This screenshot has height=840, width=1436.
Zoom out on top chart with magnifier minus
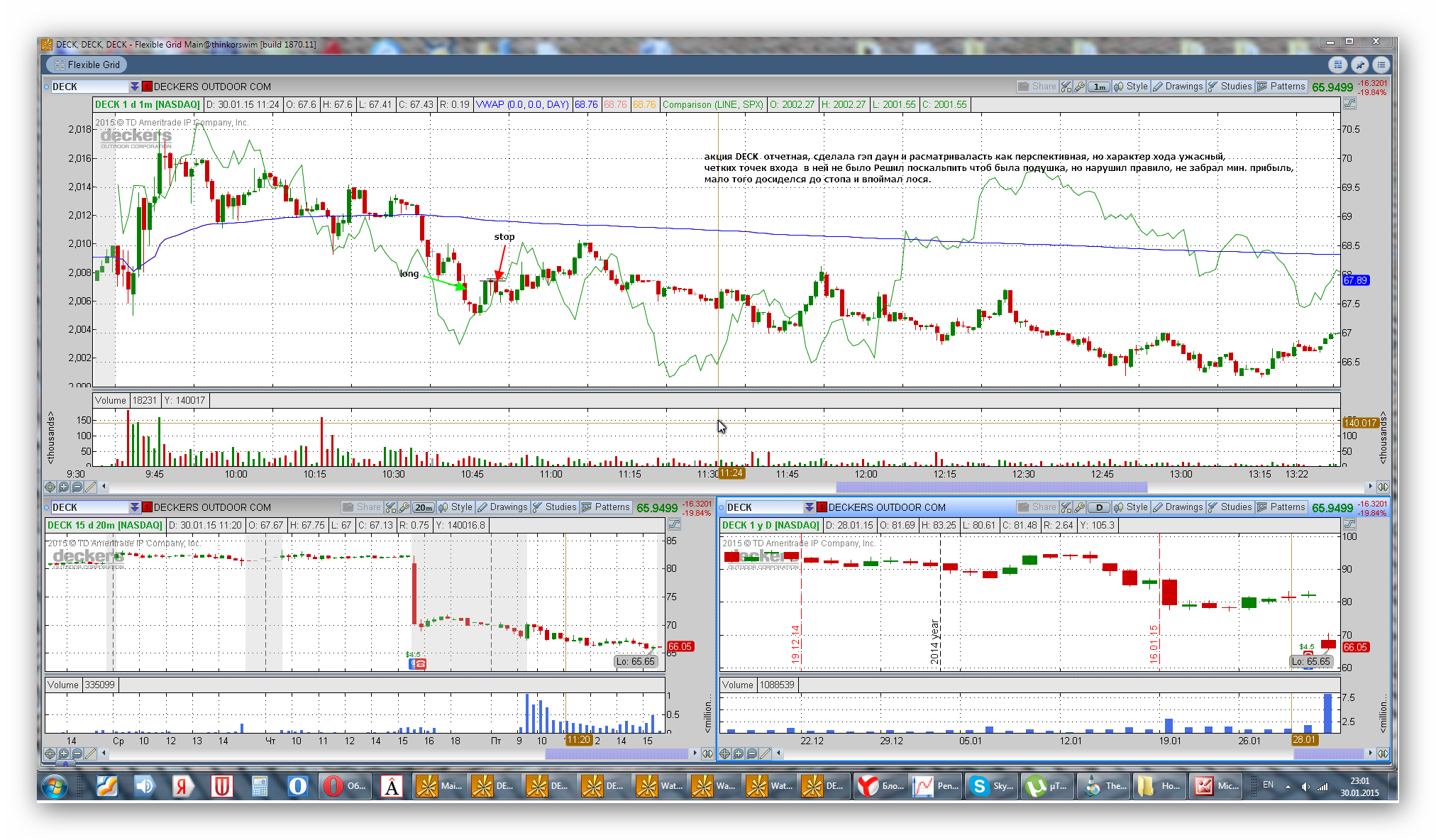click(77, 487)
